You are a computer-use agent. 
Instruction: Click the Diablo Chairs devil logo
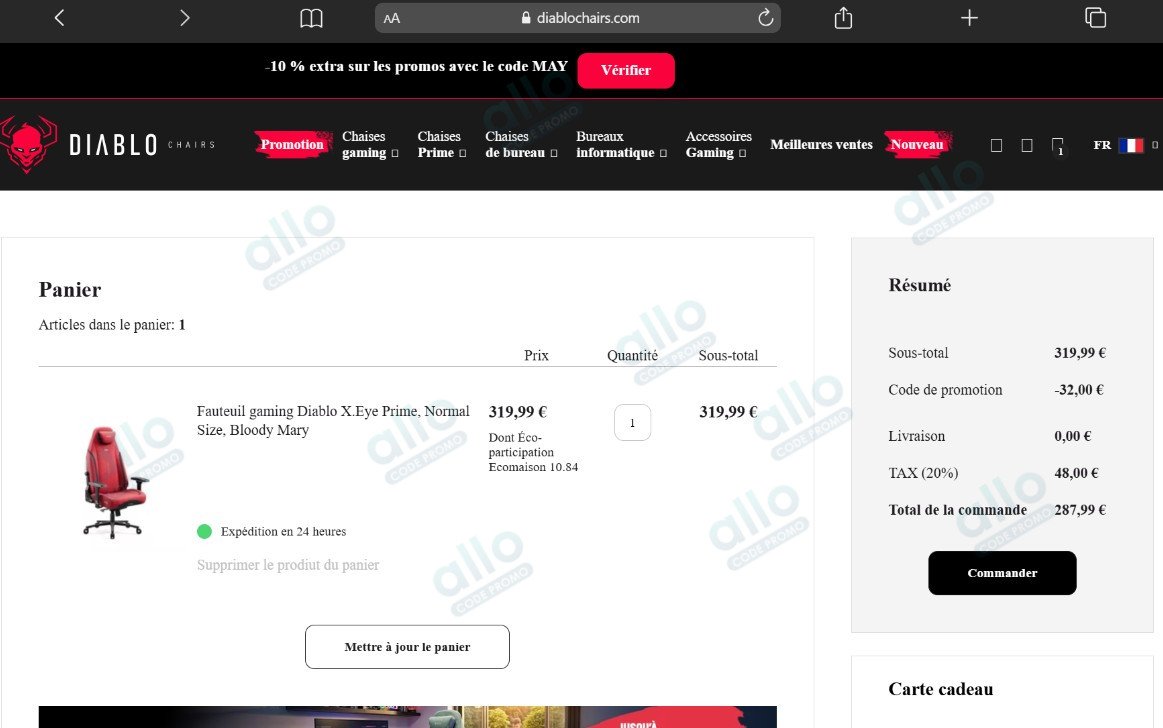(28, 144)
